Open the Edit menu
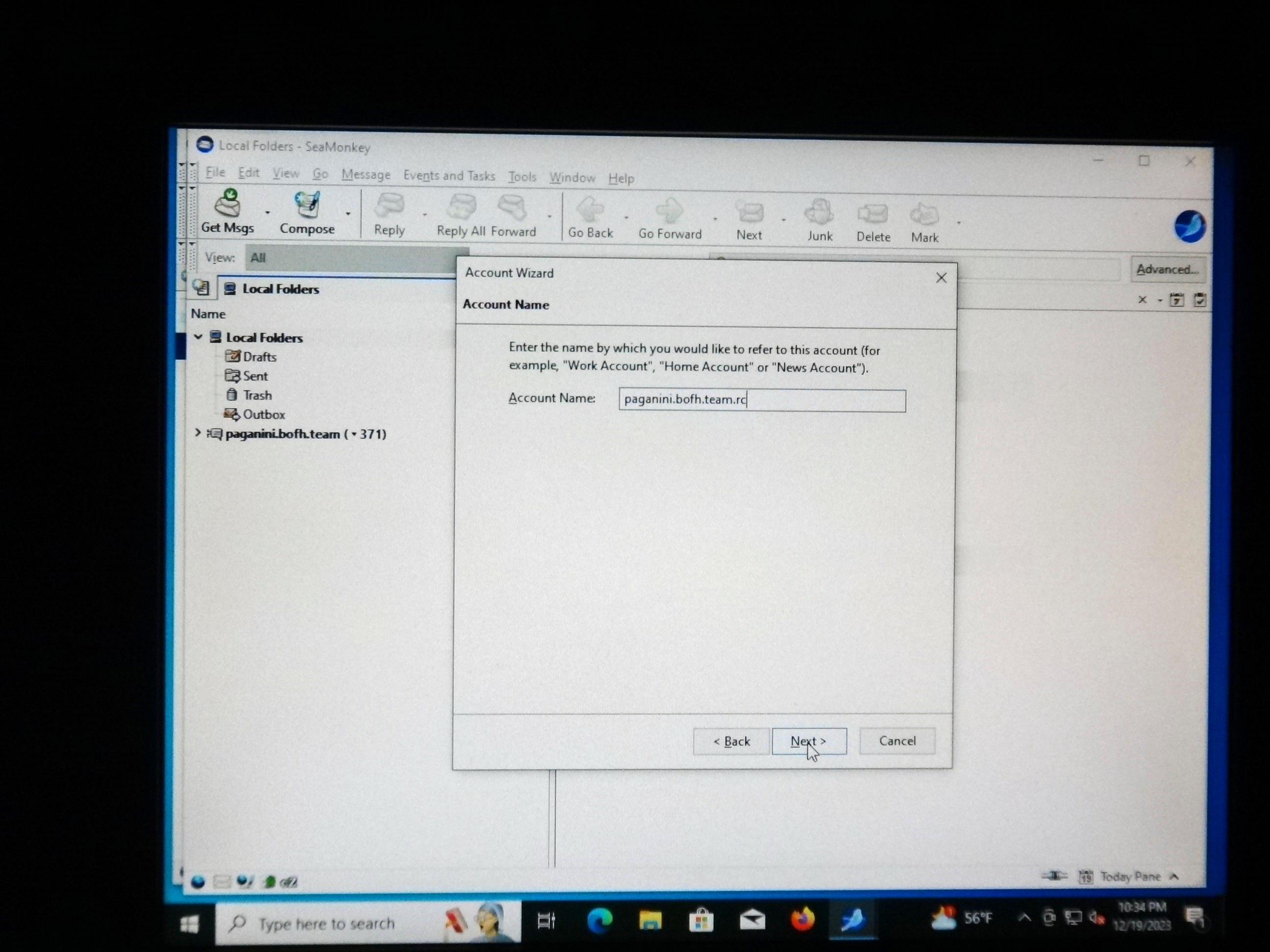Image resolution: width=1270 pixels, height=952 pixels. 248,172
